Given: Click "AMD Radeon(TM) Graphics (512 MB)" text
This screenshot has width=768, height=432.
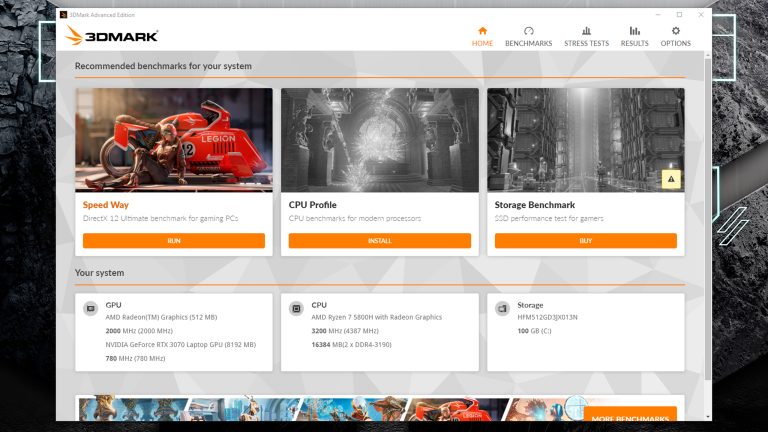Looking at the screenshot, I should [x=161, y=317].
